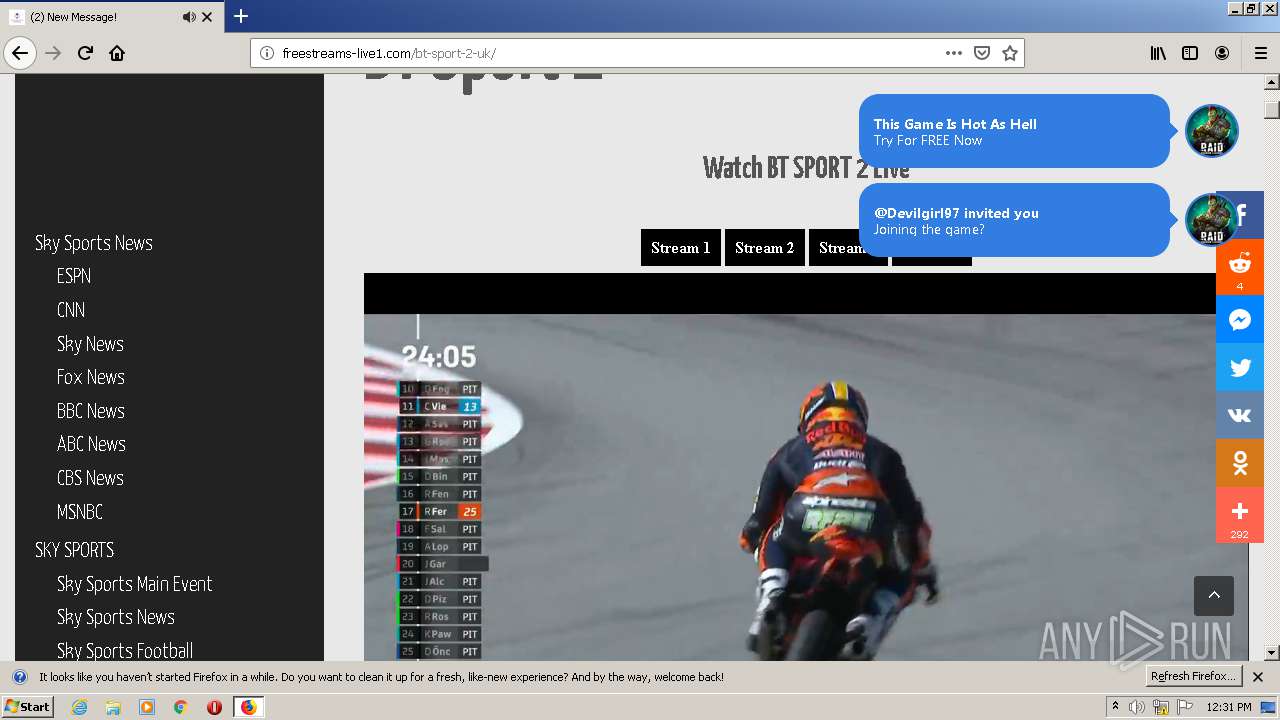The image size is (1280, 720).
Task: Open Sky Sports Main Event link
Action: pyautogui.click(x=135, y=584)
